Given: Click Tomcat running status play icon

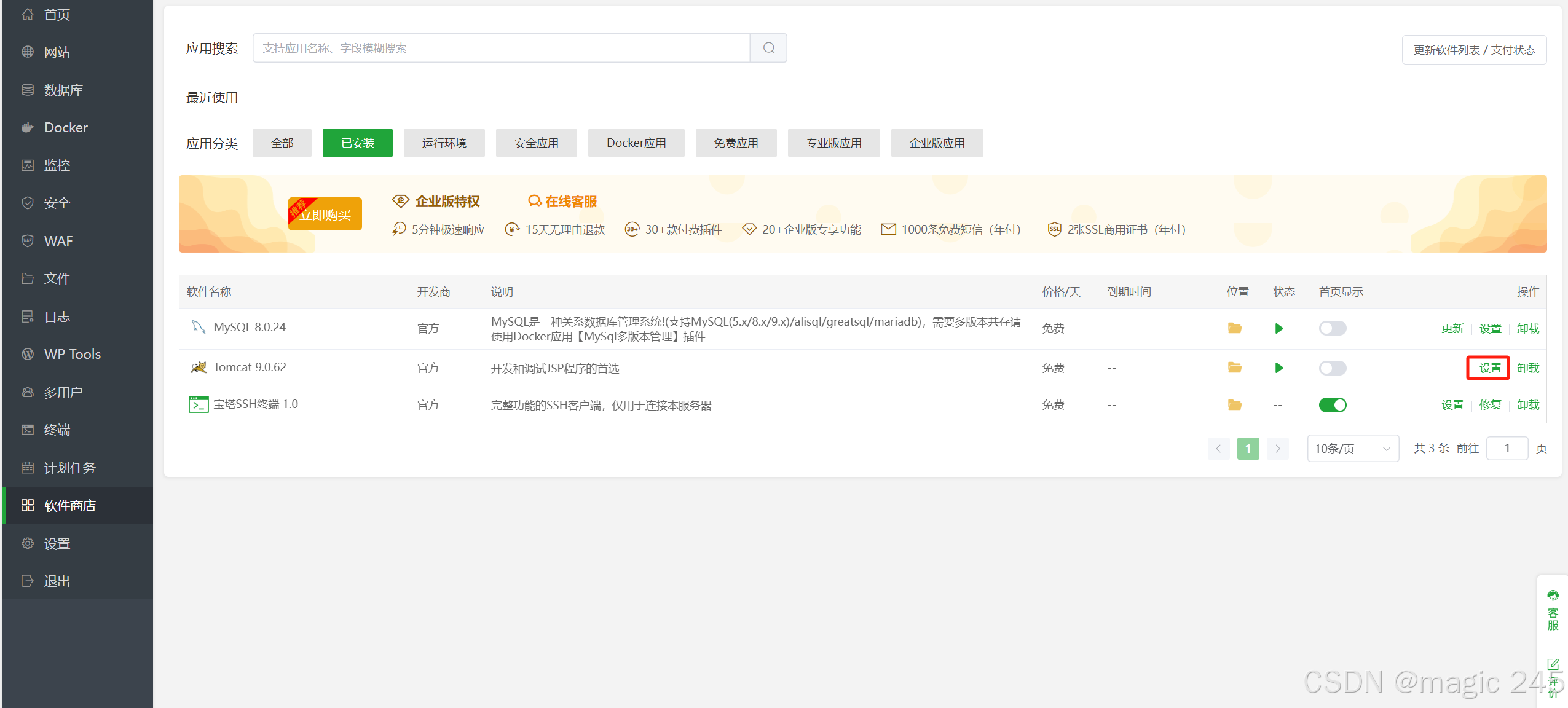Looking at the screenshot, I should 1279,368.
